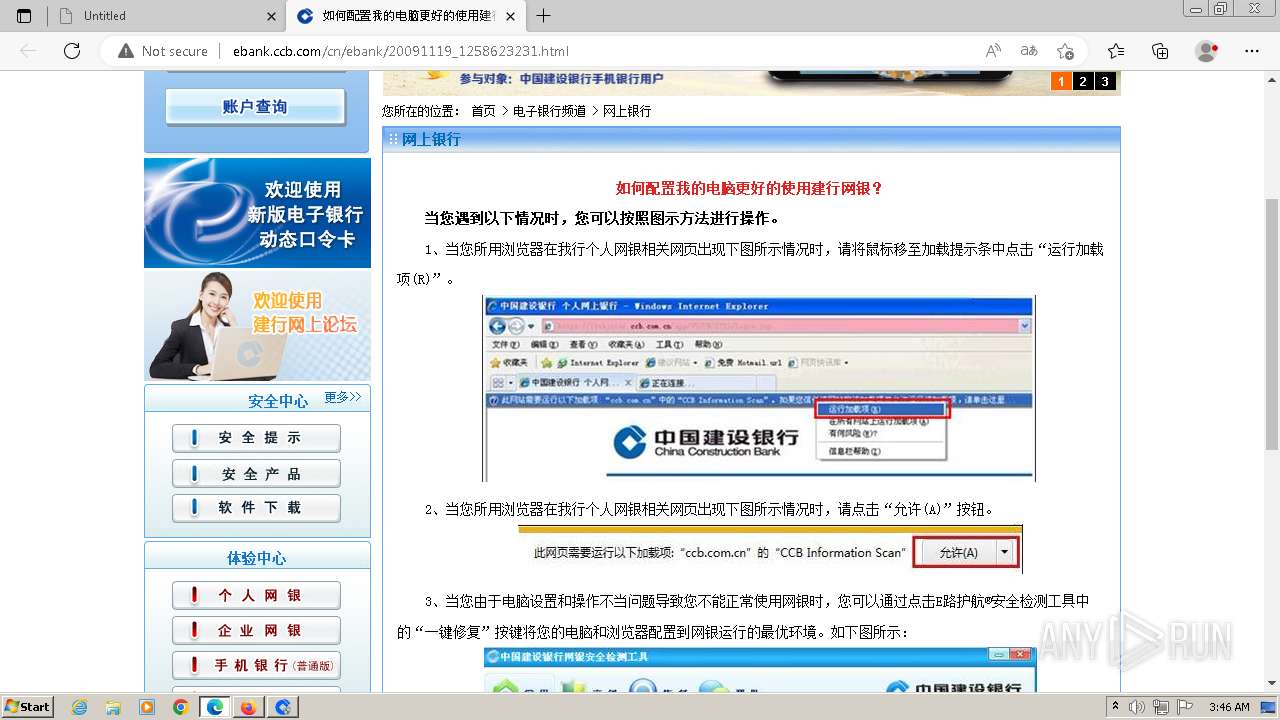Screen dimensions: 1280x720
Task: Click the Not secure site info indicator
Action: tap(163, 51)
